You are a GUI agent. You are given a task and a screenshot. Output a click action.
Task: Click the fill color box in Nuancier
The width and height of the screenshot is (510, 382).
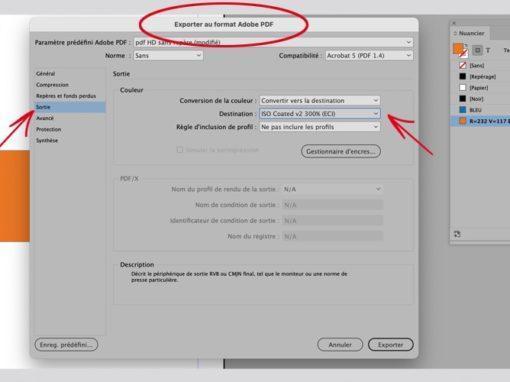(x=458, y=49)
